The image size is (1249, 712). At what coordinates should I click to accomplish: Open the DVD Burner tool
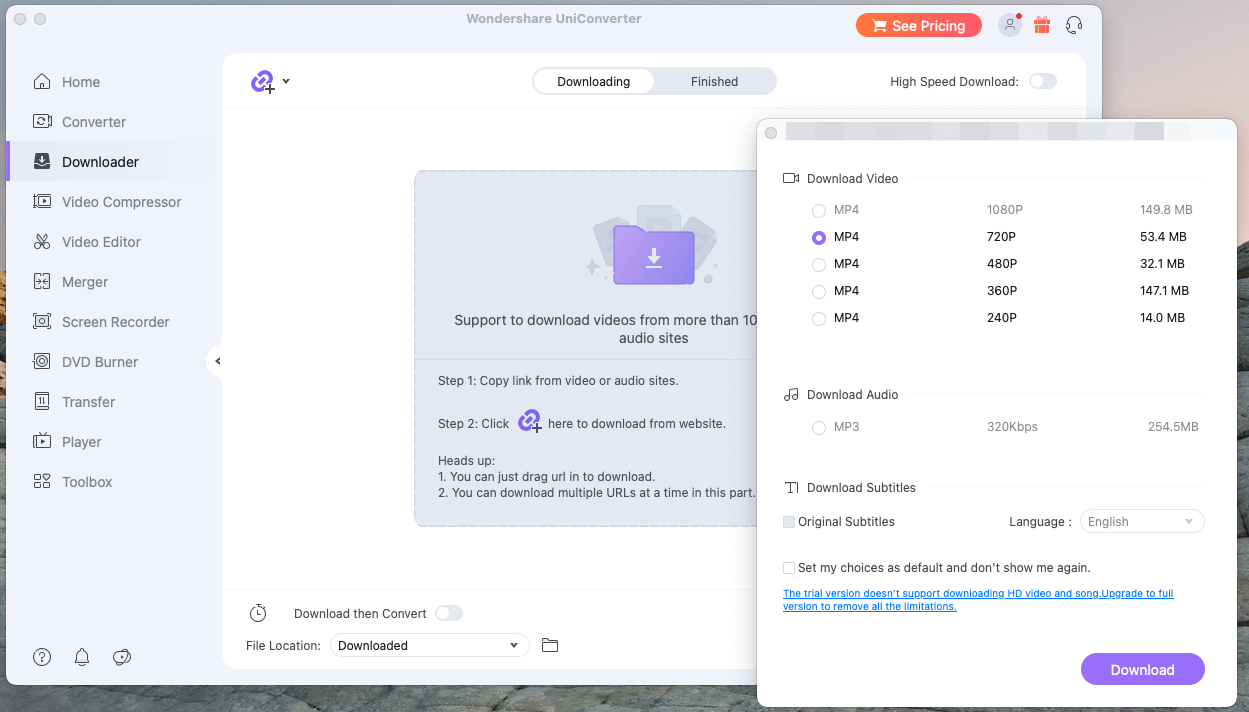point(85,362)
